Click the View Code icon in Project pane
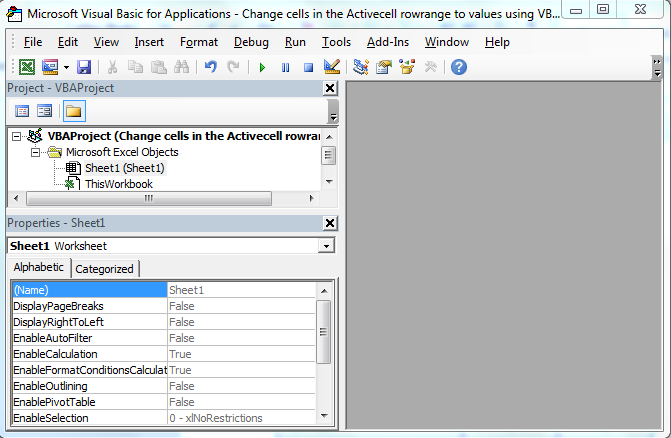The width and height of the screenshot is (671, 438). click(x=22, y=111)
